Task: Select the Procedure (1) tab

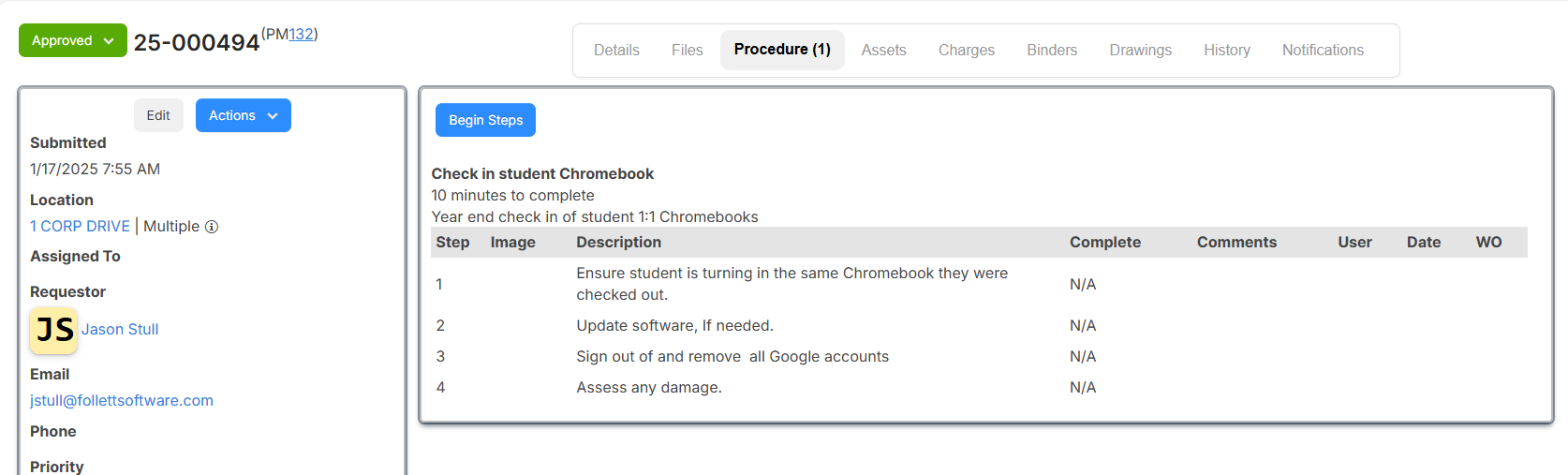Action: [782, 50]
